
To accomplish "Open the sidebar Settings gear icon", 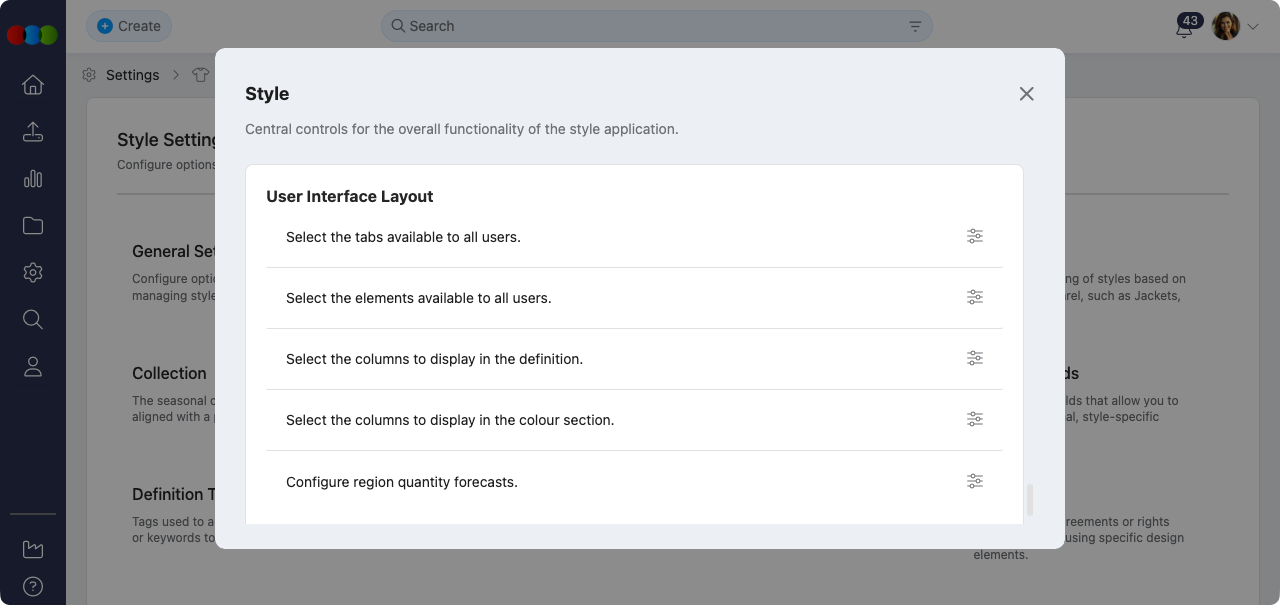I will pos(32,272).
